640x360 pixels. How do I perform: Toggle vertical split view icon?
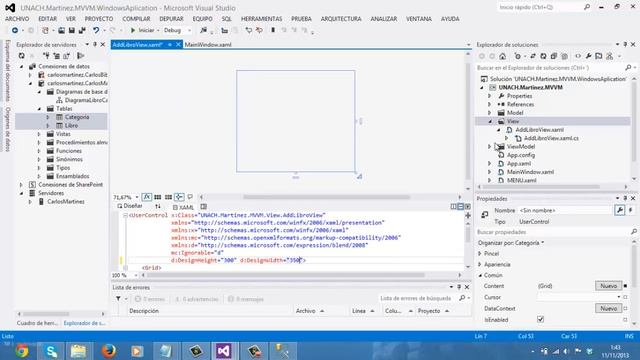pos(453,207)
